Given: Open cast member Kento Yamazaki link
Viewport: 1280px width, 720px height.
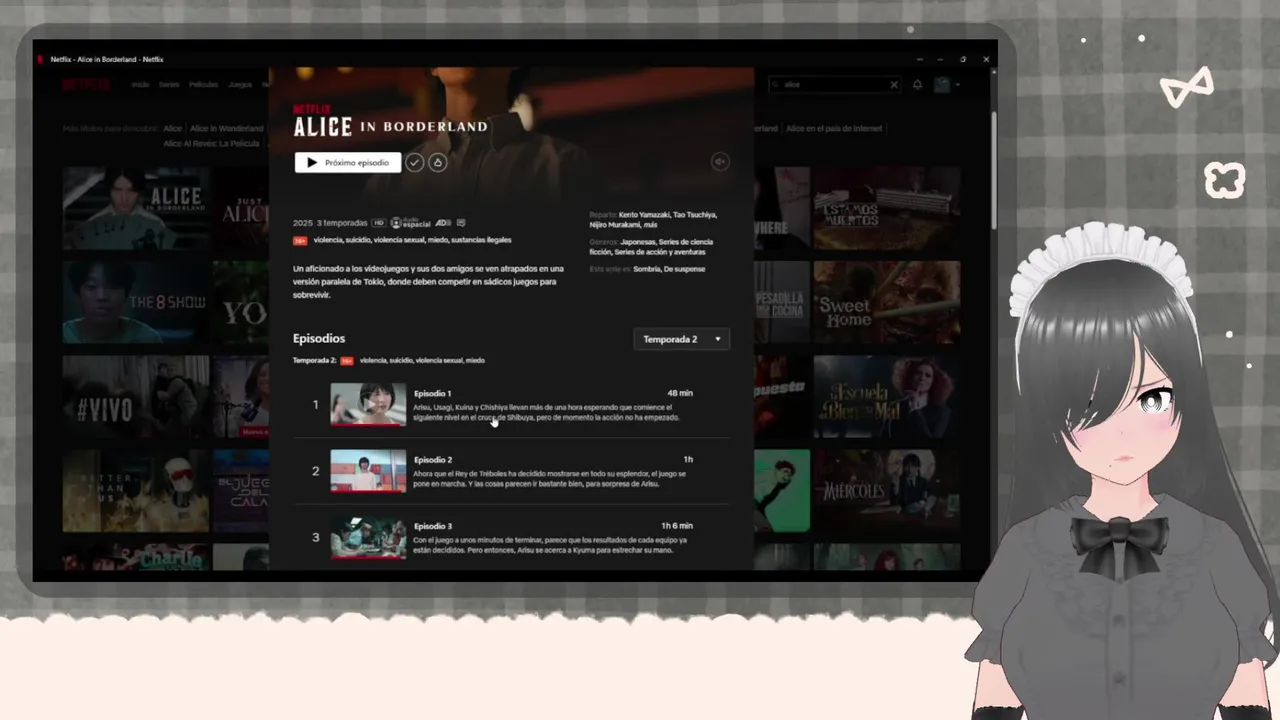Looking at the screenshot, I should point(644,214).
